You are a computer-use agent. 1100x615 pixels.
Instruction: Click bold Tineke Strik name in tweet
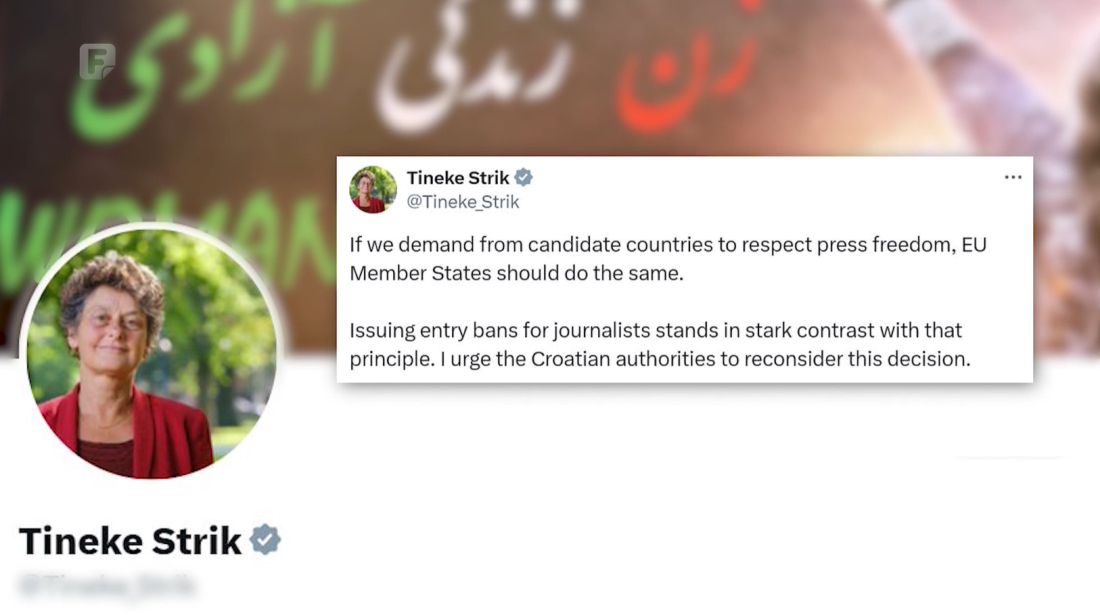(x=457, y=178)
